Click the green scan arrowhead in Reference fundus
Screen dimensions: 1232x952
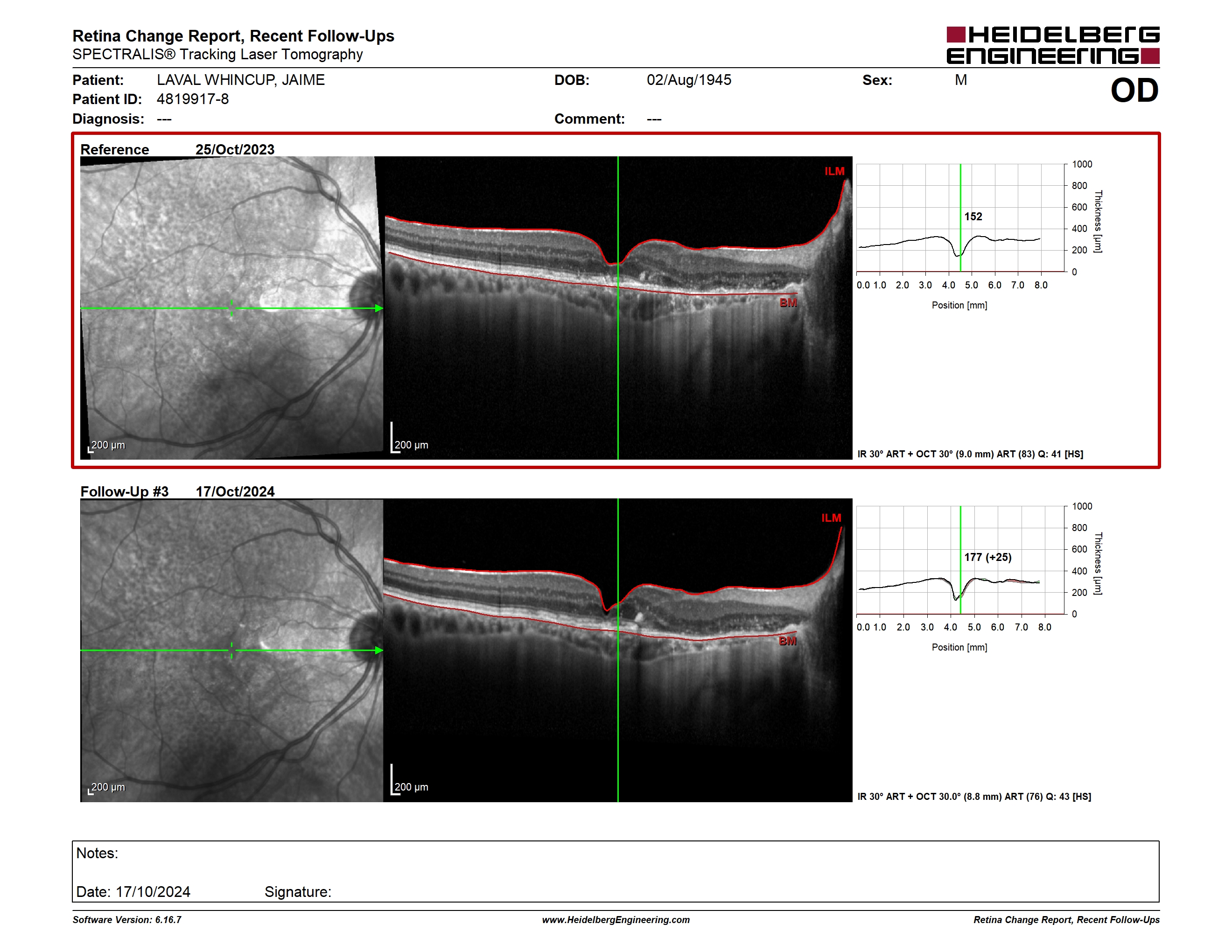pyautogui.click(x=379, y=308)
